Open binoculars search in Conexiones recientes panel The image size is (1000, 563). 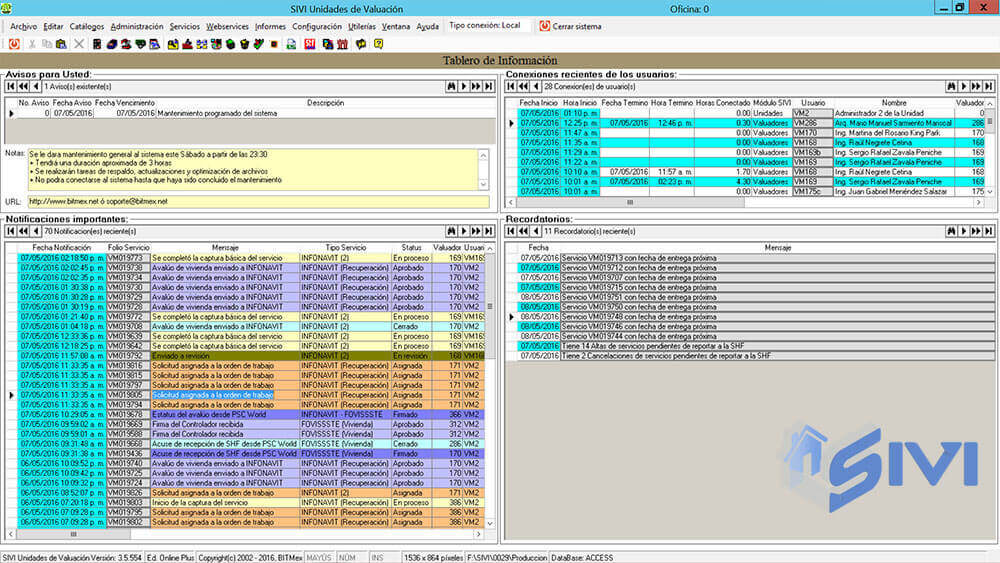pyautogui.click(x=951, y=87)
